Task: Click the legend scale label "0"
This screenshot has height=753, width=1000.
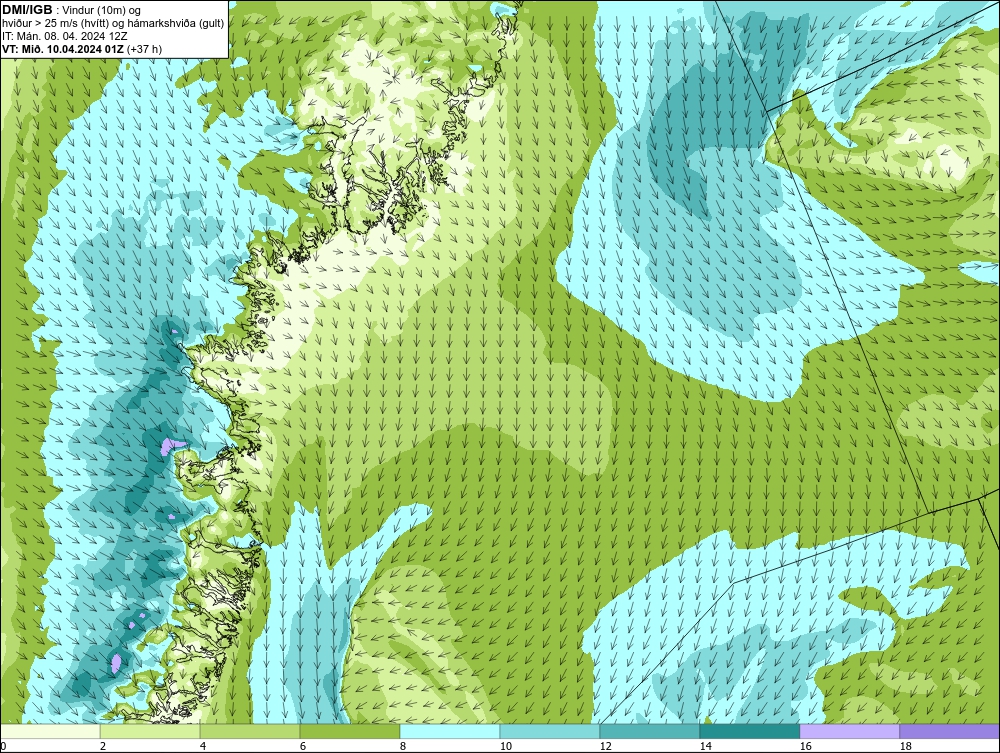Action: pyautogui.click(x=4, y=746)
